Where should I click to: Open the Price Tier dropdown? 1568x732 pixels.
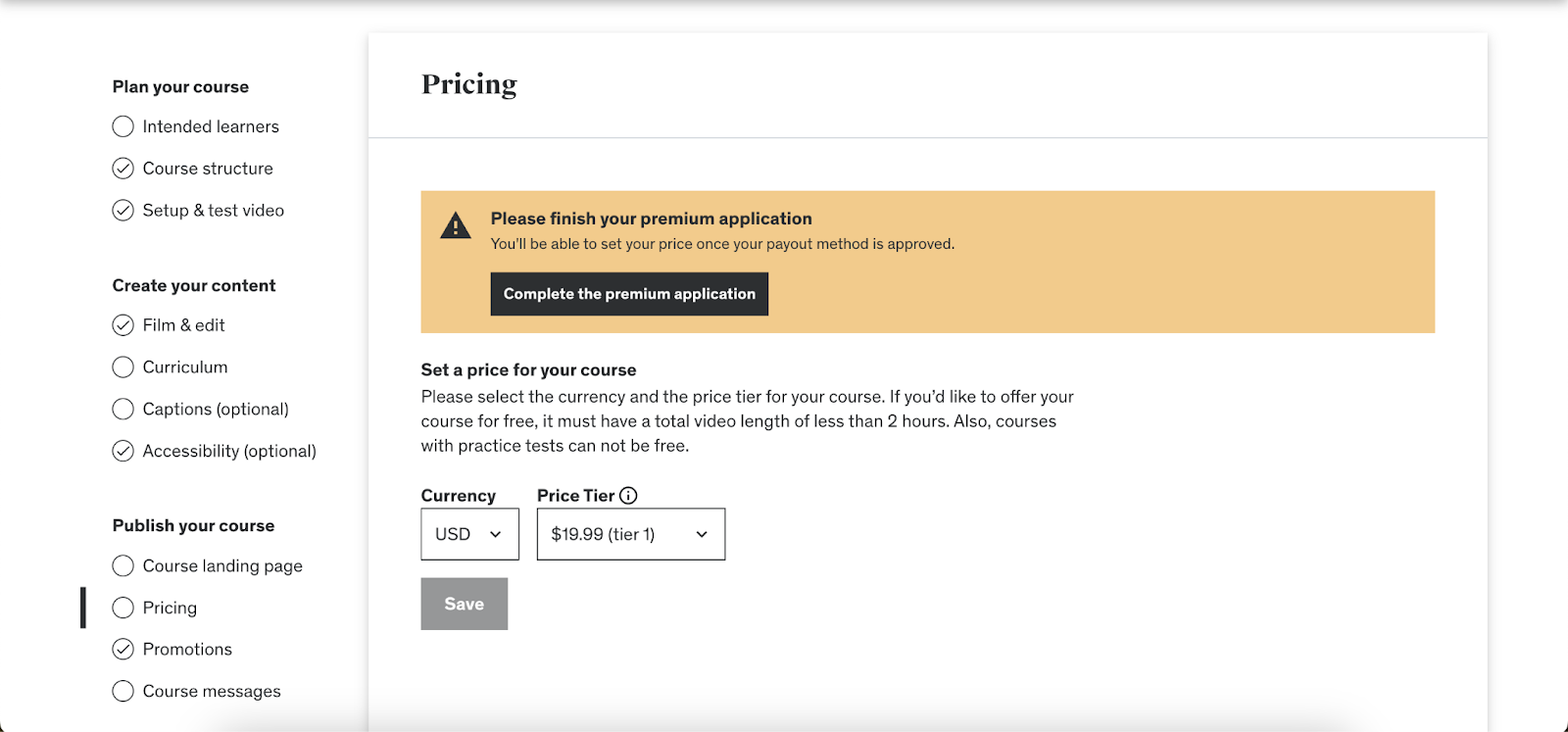[x=630, y=534]
